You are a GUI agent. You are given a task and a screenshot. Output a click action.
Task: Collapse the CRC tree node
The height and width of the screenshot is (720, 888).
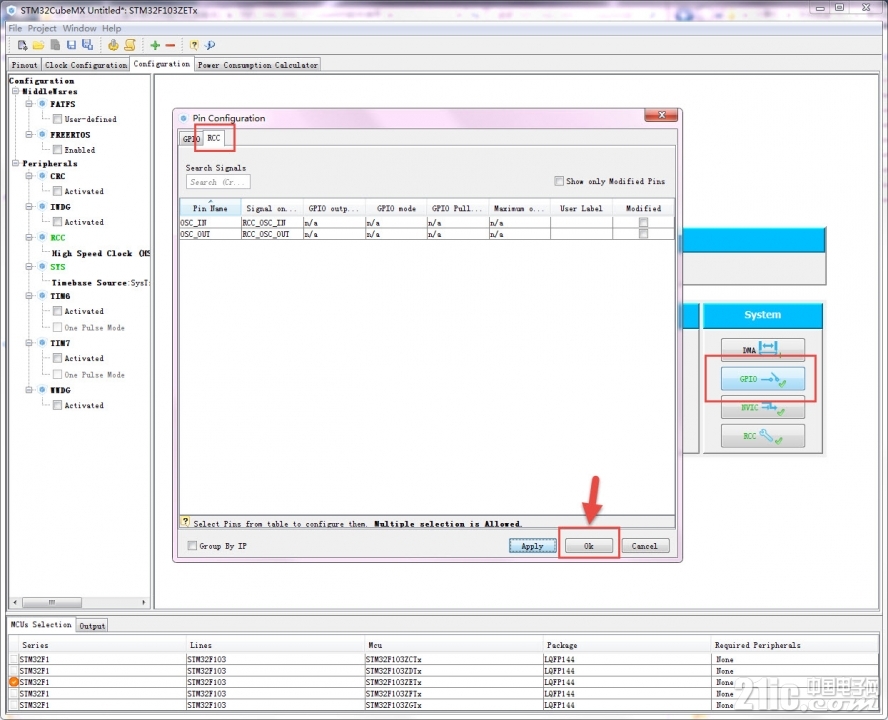pyautogui.click(x=29, y=176)
